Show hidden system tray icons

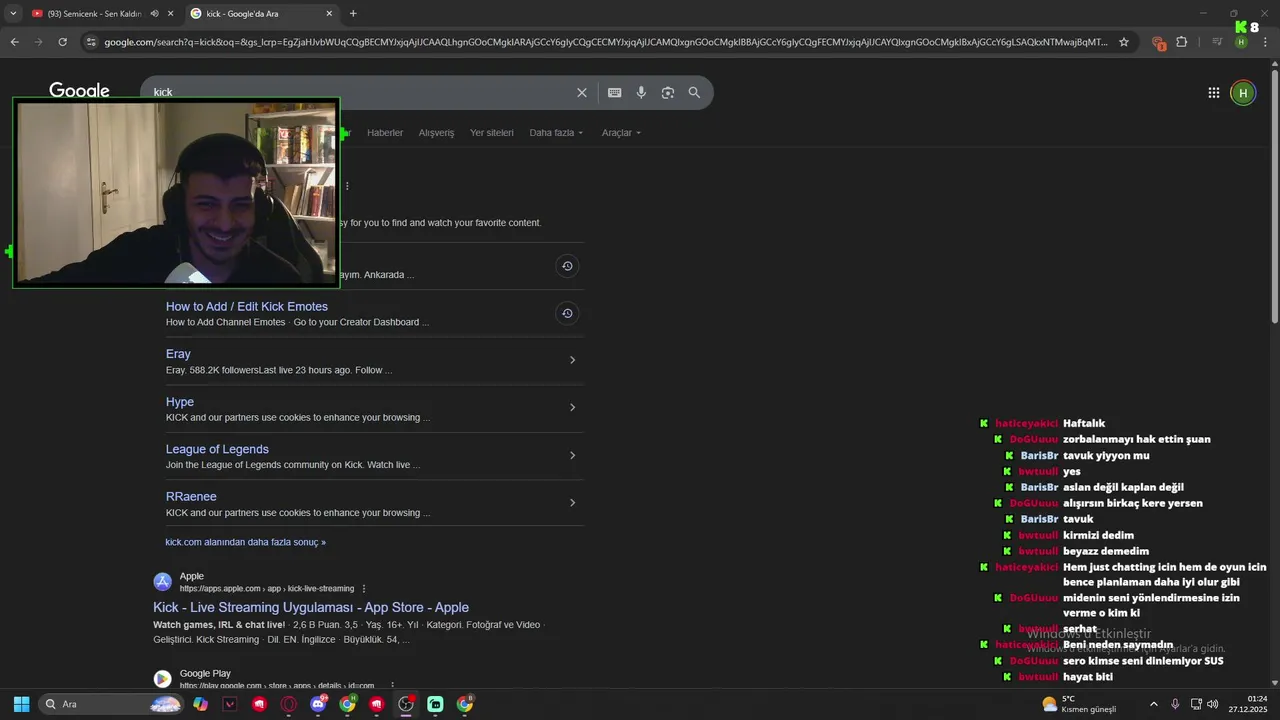[x=1153, y=704]
